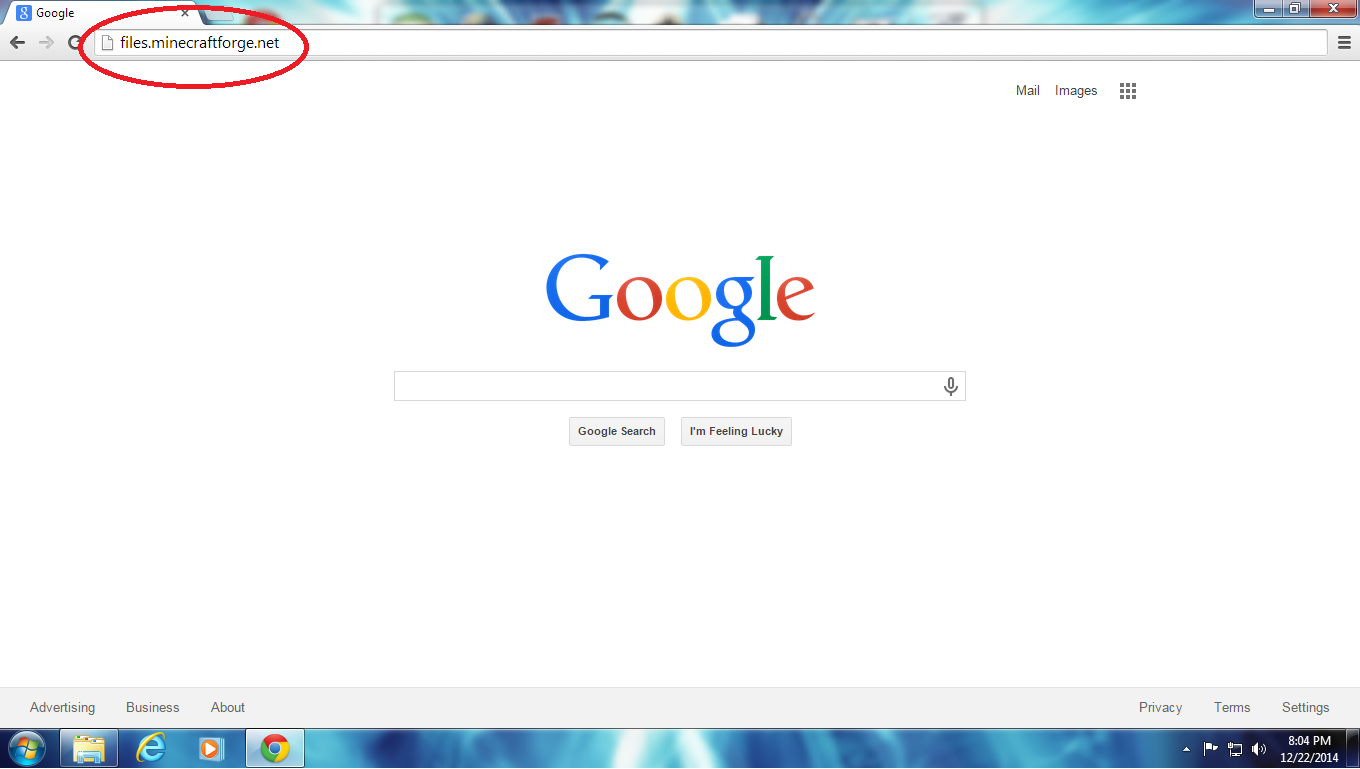Click the reload page icon
Screen dimensions: 1360x769
74,42
